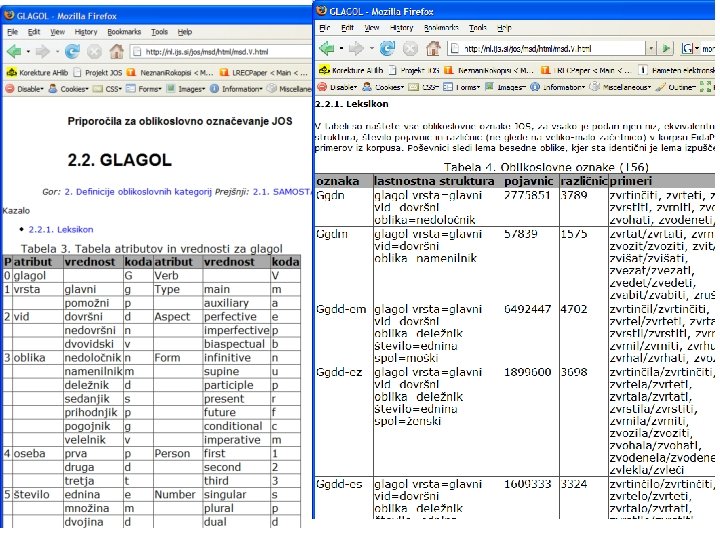Open Projekt JOS bookmark in right window
This screenshot has height=540, width=720.
tap(414, 70)
